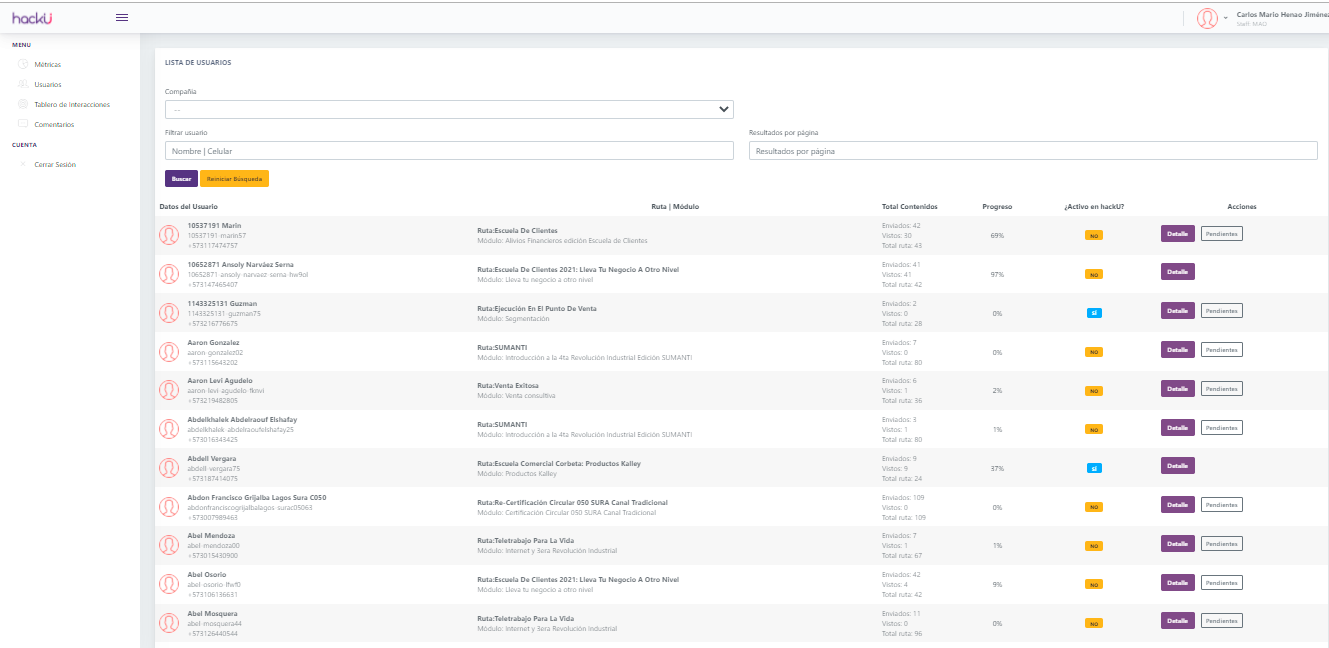Screen dimensions: 1329x648
Task: Open Detalle for Abel Mendoza
Action: [1178, 543]
